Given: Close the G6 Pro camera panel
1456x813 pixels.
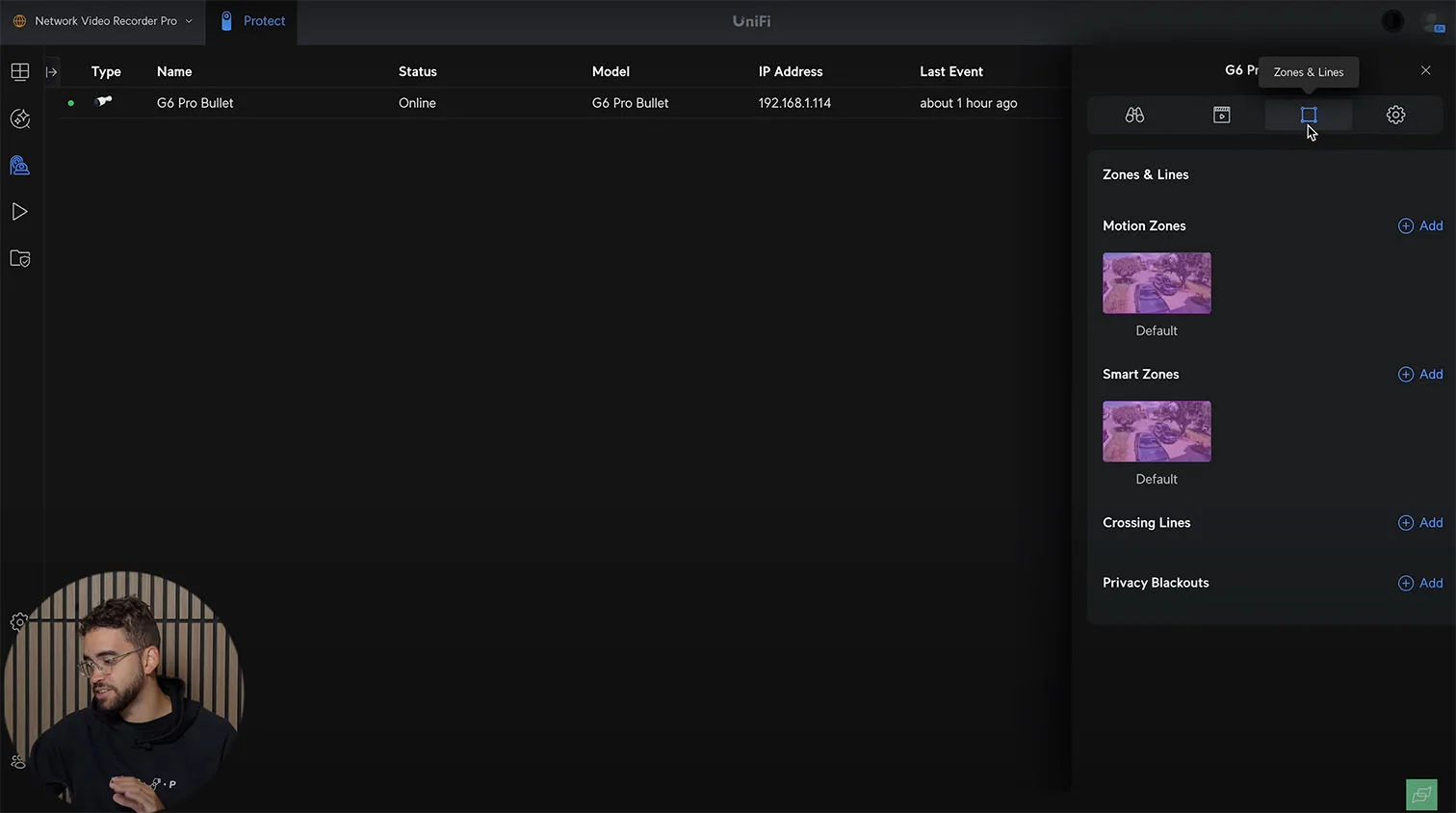Looking at the screenshot, I should coord(1425,70).
